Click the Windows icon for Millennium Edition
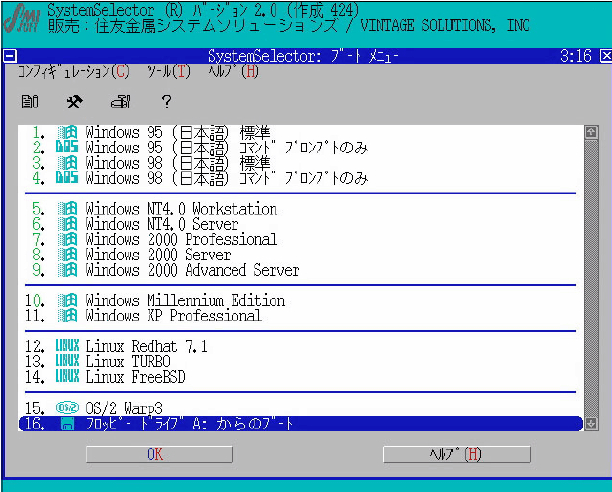The width and height of the screenshot is (612, 492). click(67, 301)
